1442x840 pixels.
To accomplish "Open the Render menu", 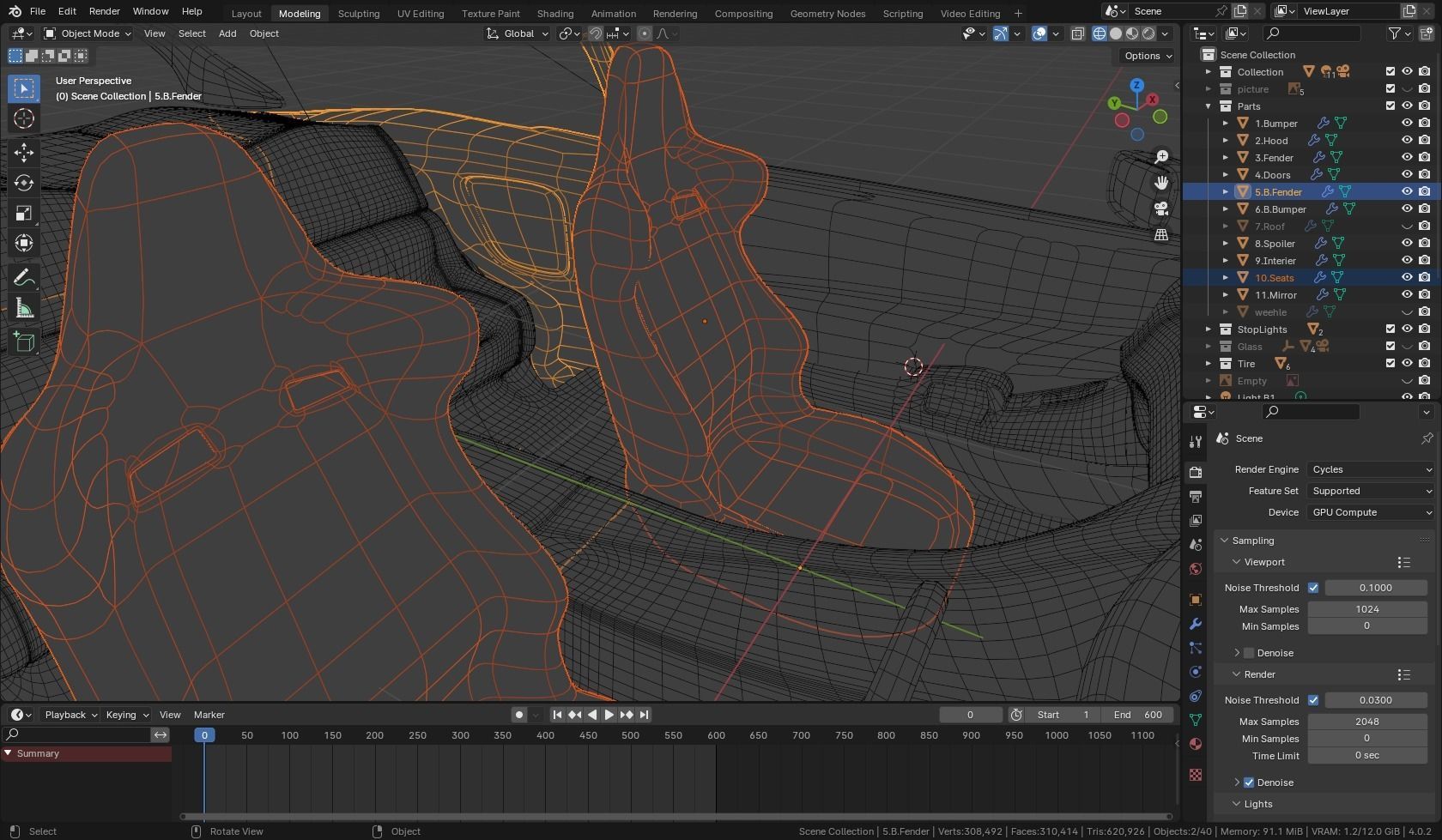I will [104, 11].
